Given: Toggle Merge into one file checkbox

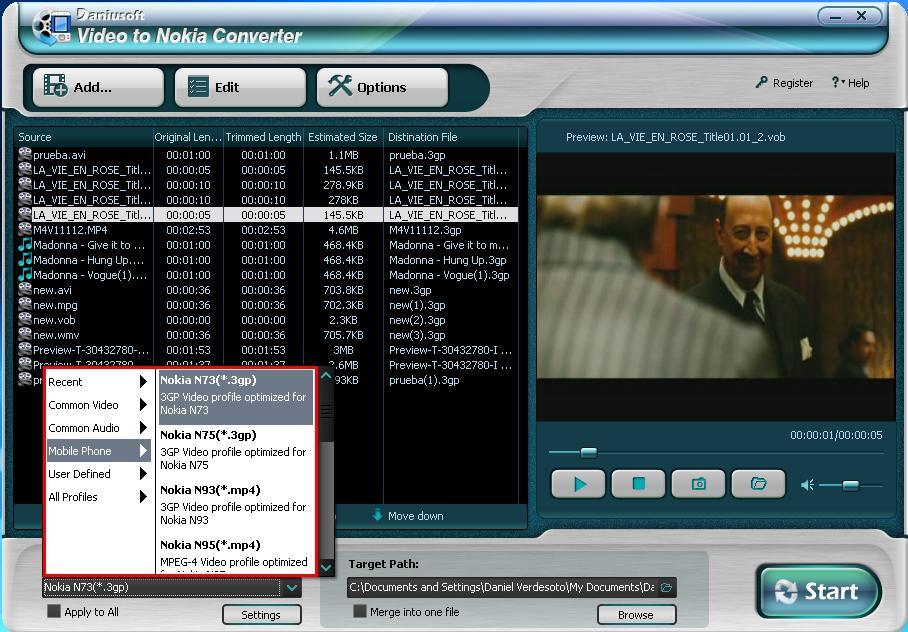Looking at the screenshot, I should pos(360,611).
